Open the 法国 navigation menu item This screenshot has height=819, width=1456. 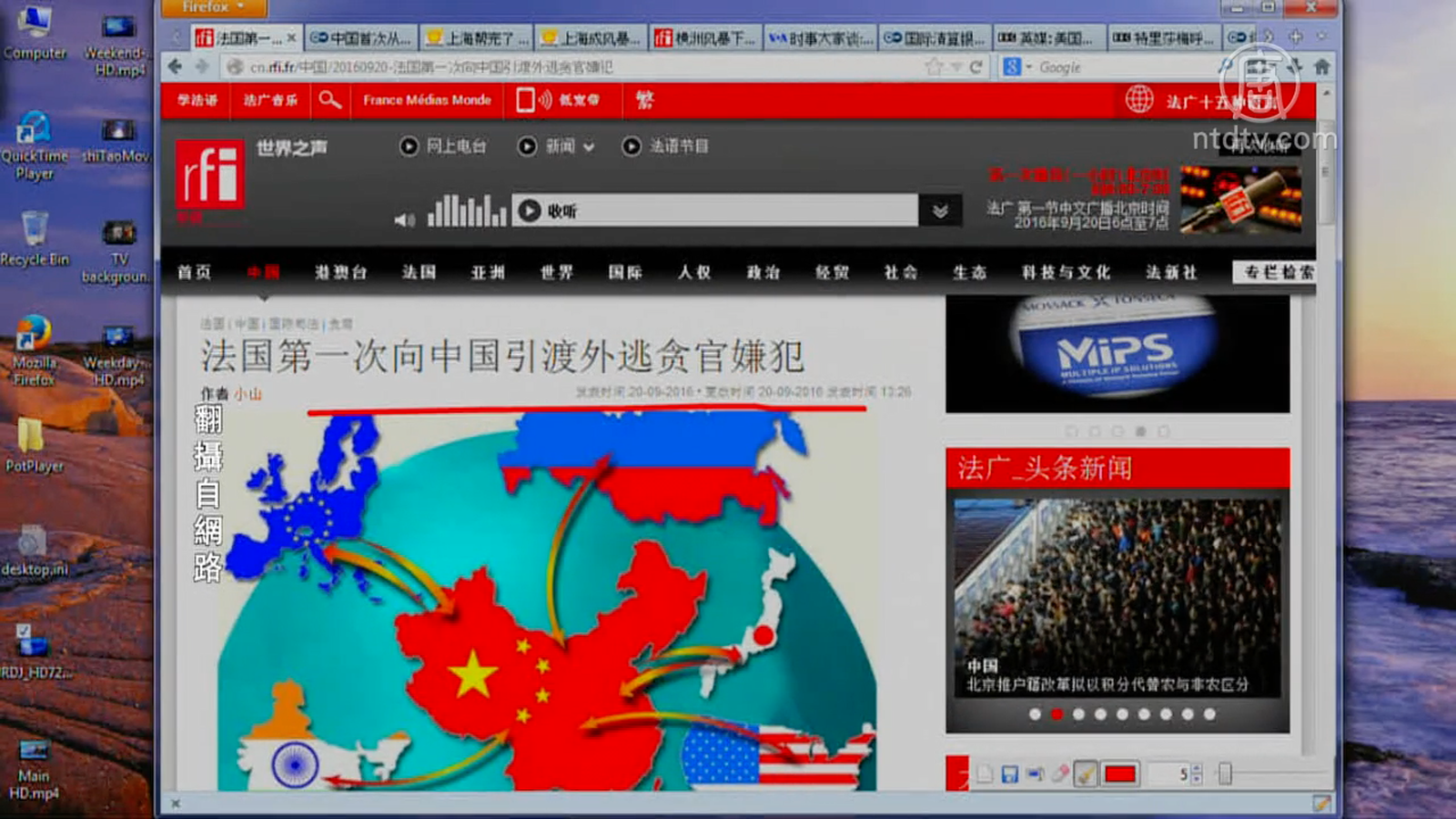[419, 272]
